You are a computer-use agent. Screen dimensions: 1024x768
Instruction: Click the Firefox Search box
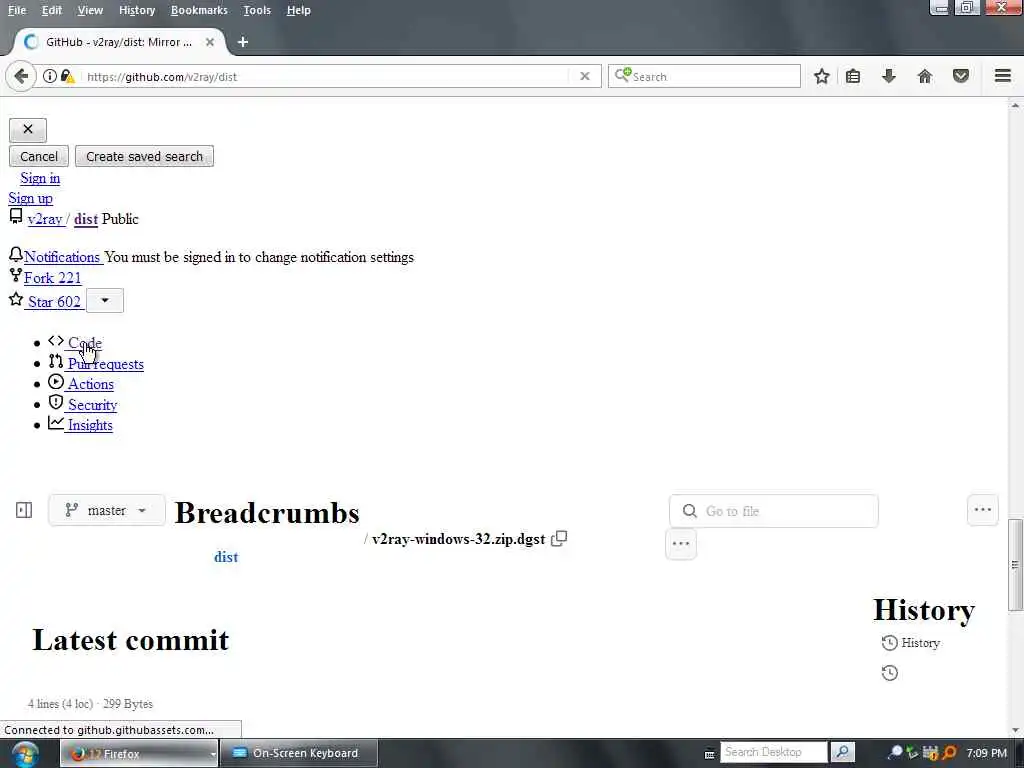[x=704, y=76]
